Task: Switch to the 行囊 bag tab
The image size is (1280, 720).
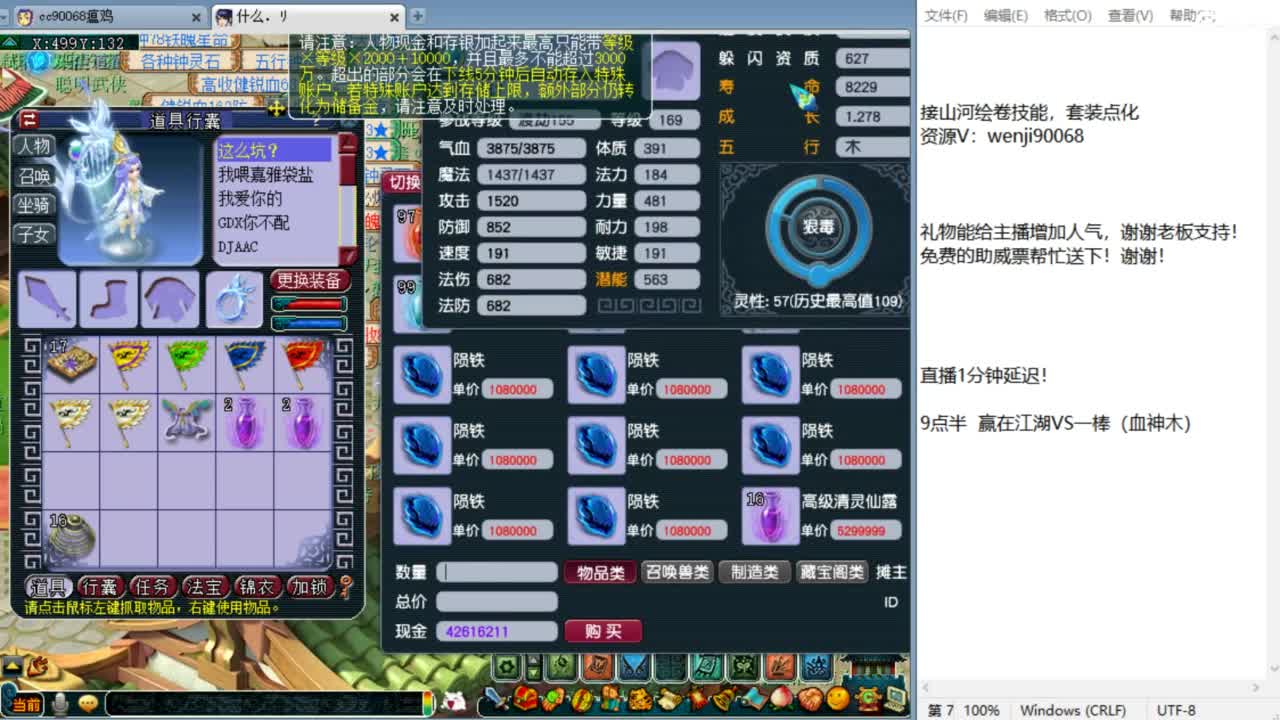Action: pos(100,587)
